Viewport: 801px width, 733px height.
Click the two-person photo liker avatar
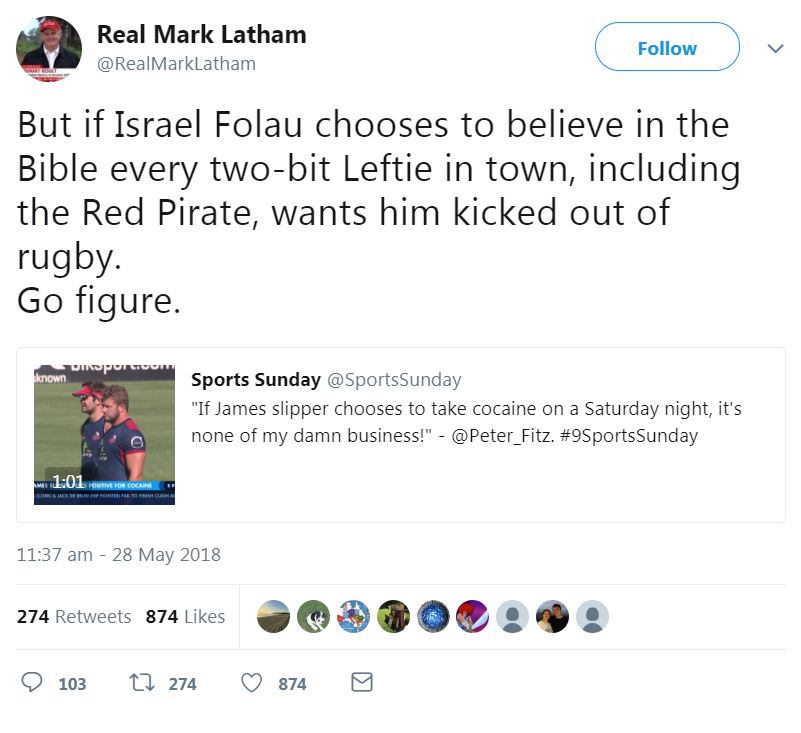[552, 617]
